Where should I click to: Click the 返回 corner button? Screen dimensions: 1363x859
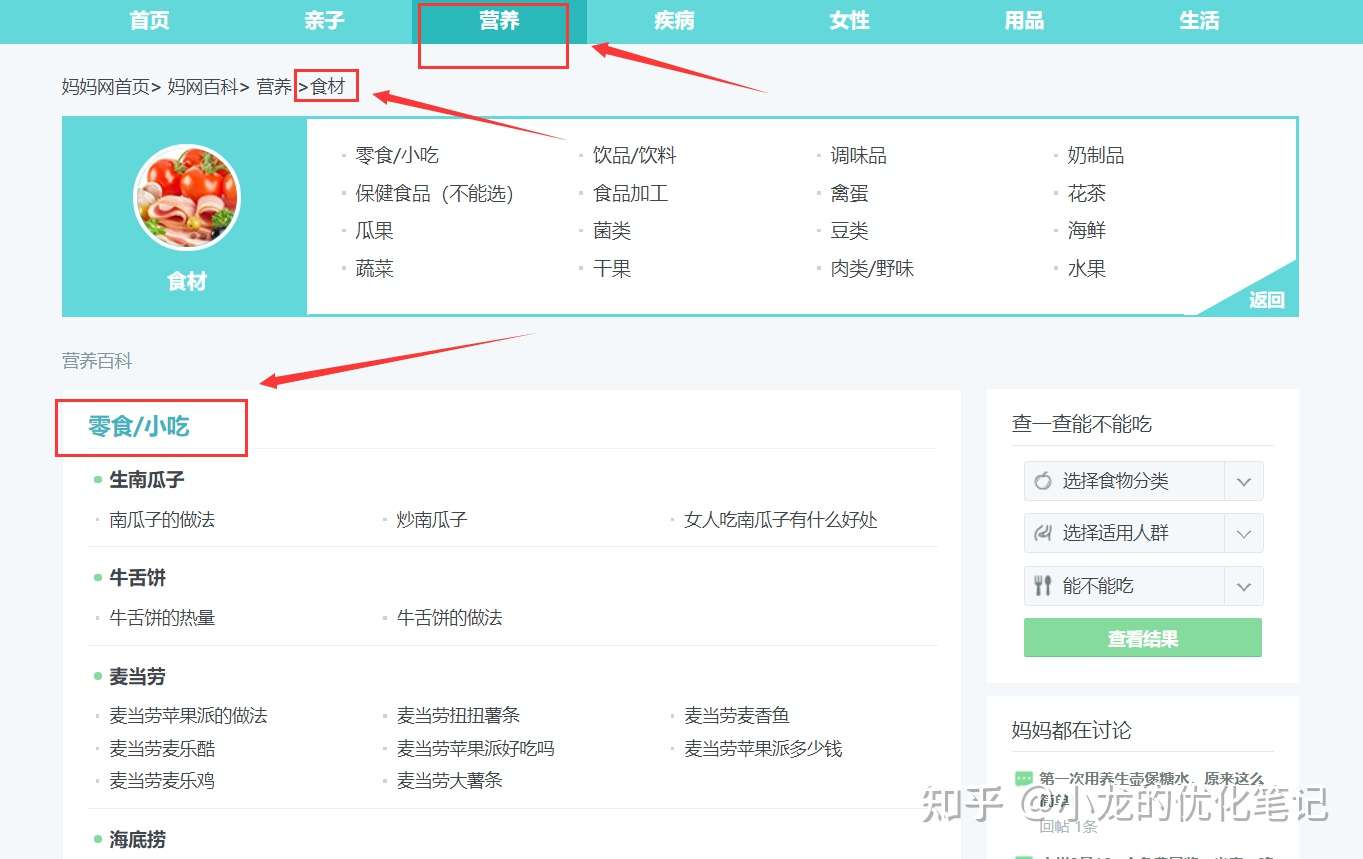click(x=1266, y=300)
